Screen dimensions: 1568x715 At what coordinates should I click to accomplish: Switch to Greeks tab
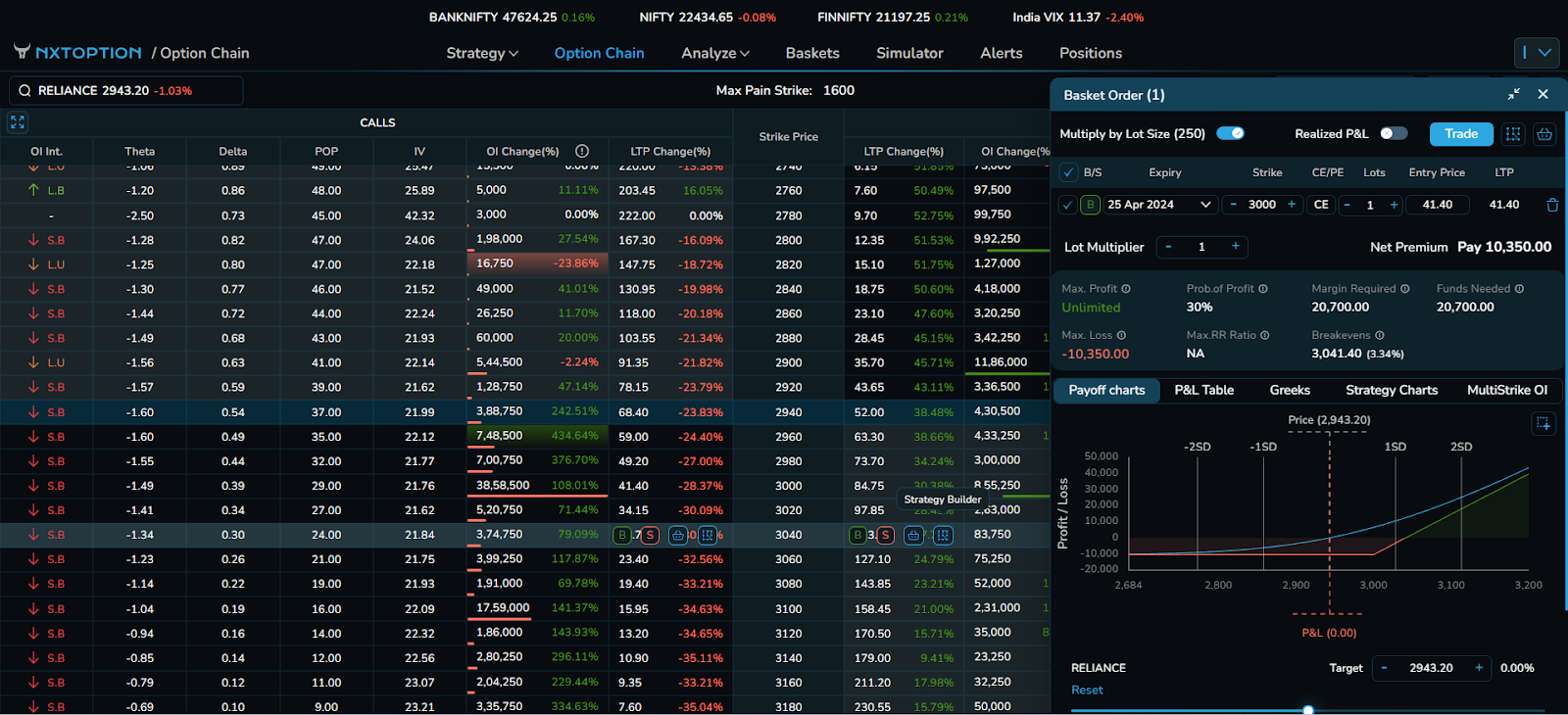point(1290,390)
